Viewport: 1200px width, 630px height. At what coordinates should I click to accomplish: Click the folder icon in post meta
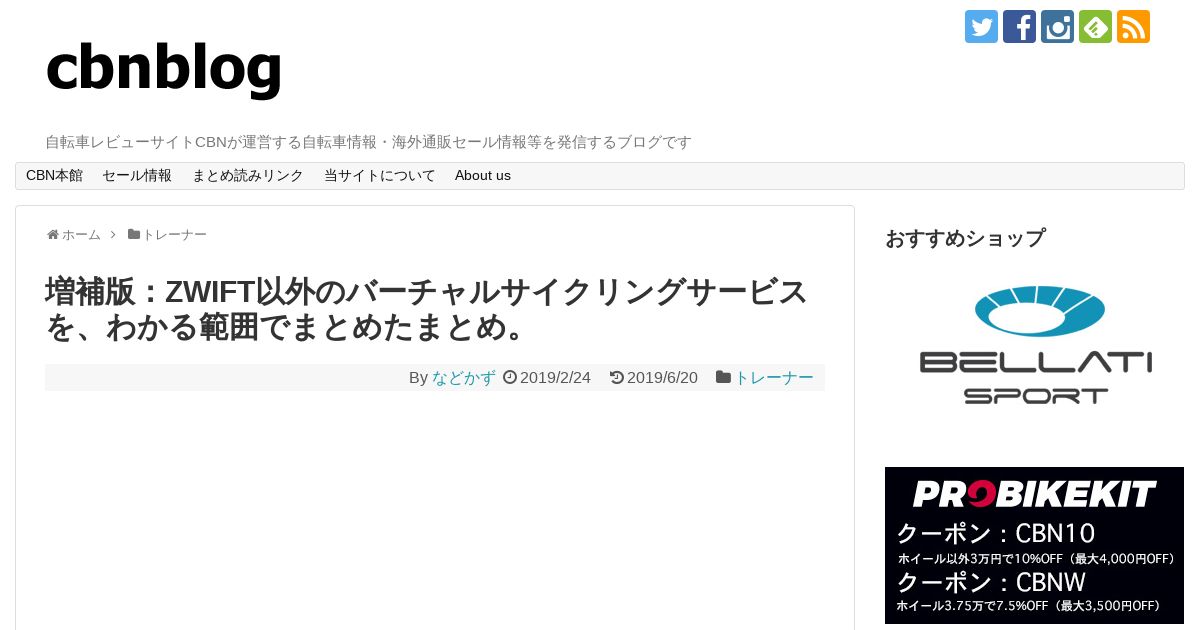pos(723,377)
